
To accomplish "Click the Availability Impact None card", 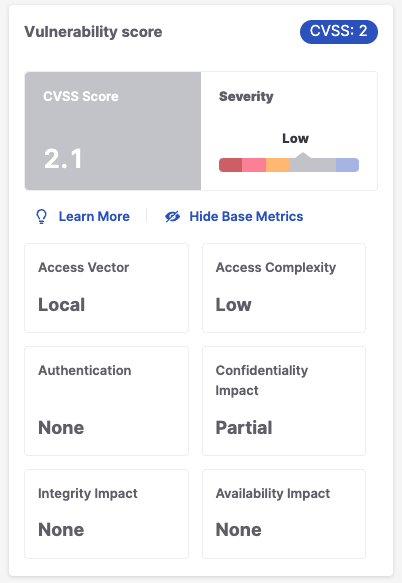I will coord(284,514).
